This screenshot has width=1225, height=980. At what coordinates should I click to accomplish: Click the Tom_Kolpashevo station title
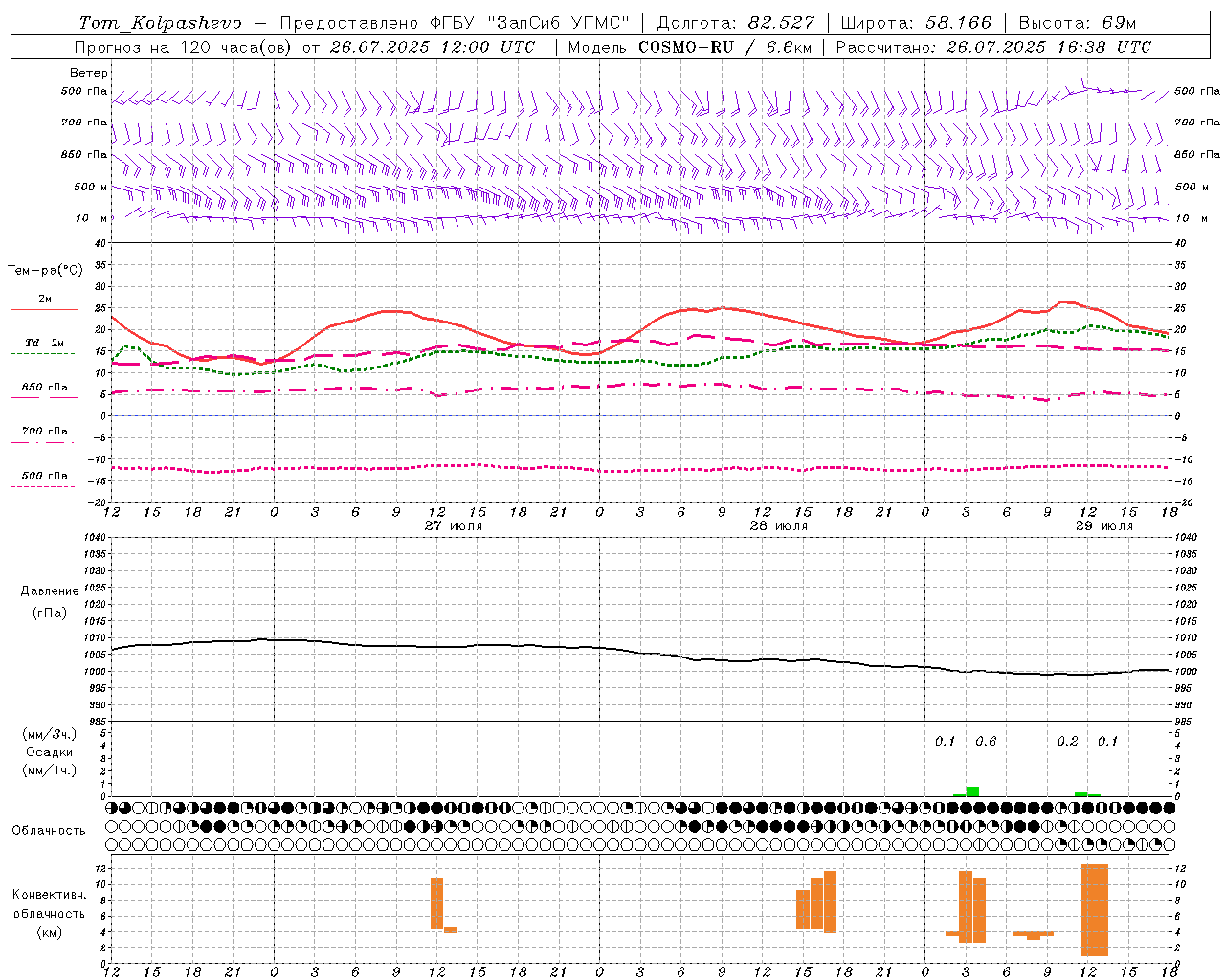click(x=160, y=23)
